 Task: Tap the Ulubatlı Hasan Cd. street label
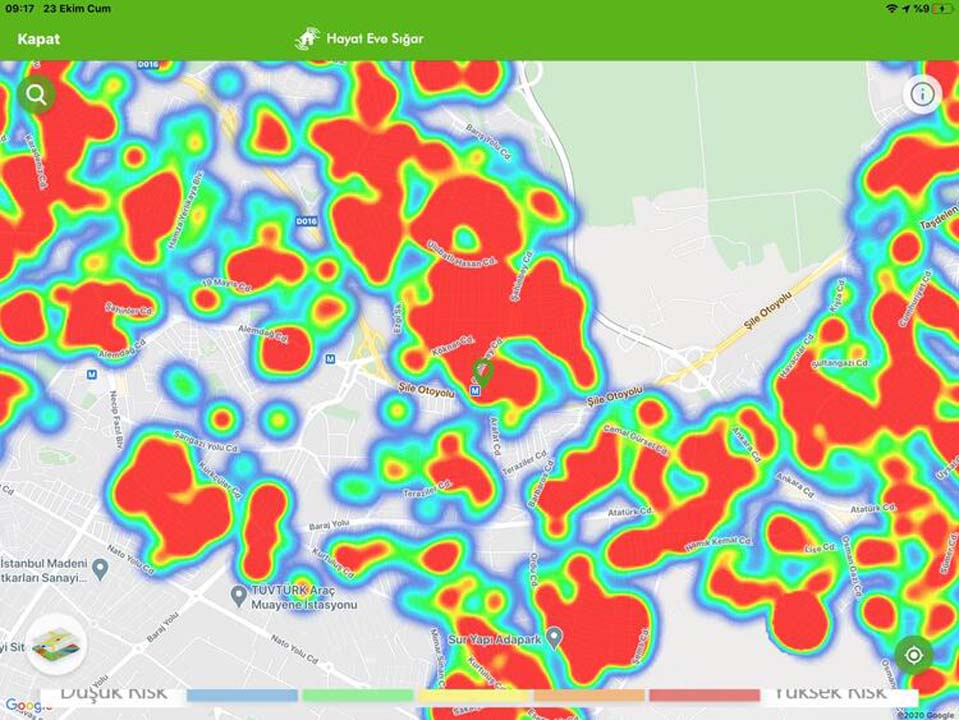[461, 253]
